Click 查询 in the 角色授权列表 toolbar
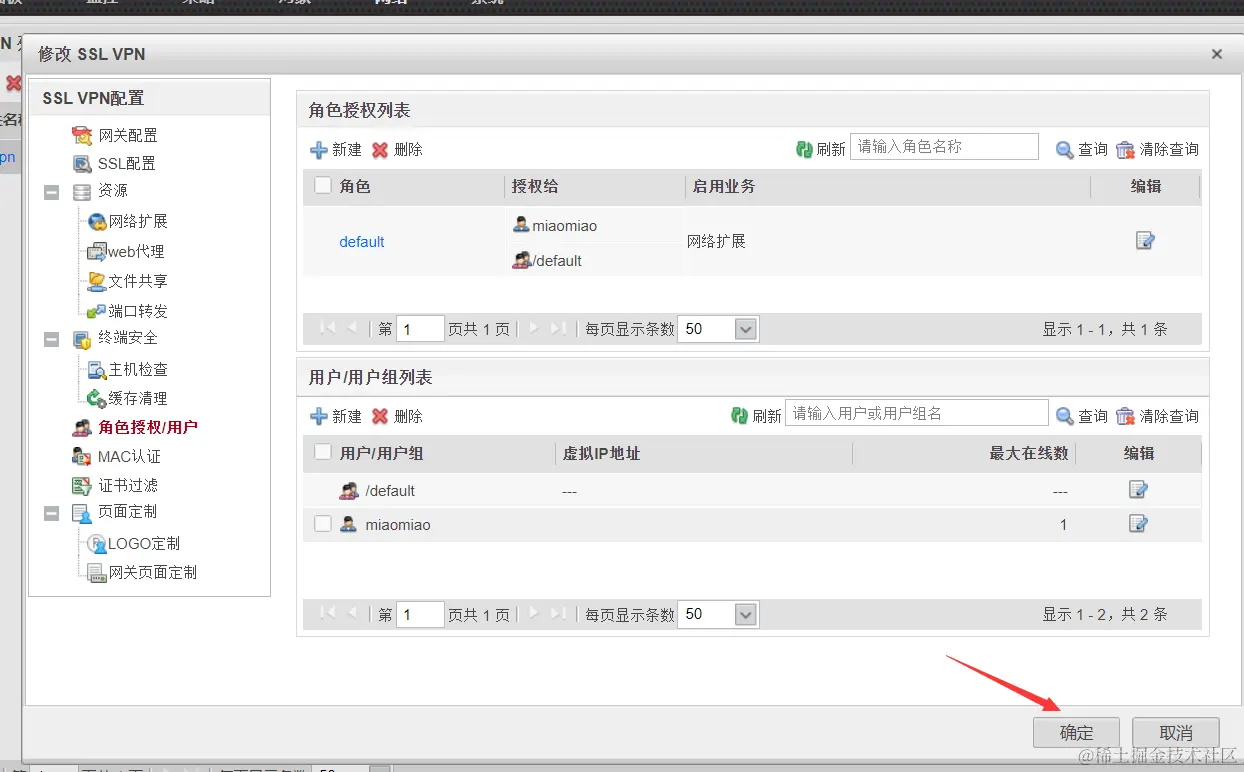 point(1082,149)
